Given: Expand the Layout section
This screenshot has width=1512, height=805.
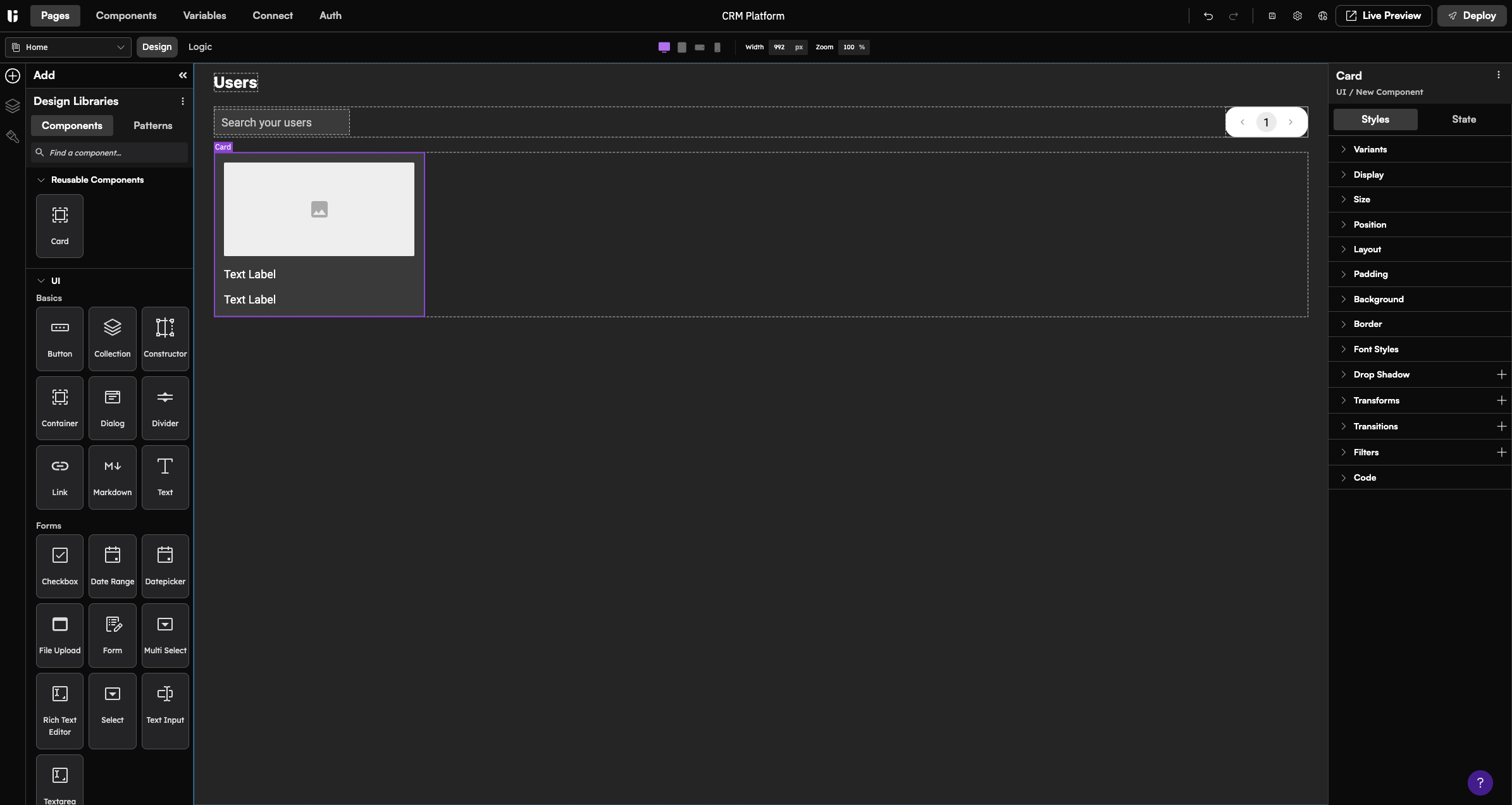Looking at the screenshot, I should (x=1420, y=249).
